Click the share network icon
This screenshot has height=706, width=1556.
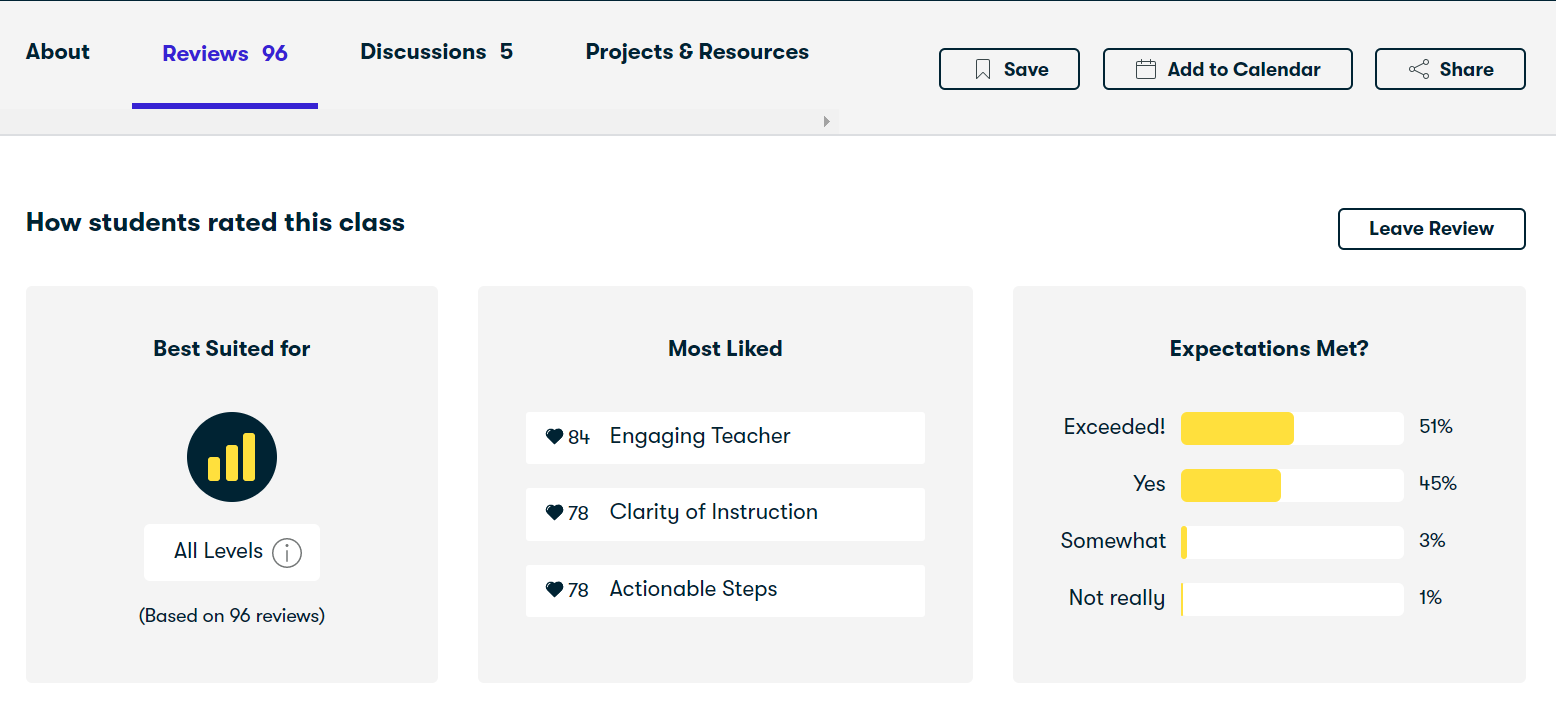pos(1418,70)
